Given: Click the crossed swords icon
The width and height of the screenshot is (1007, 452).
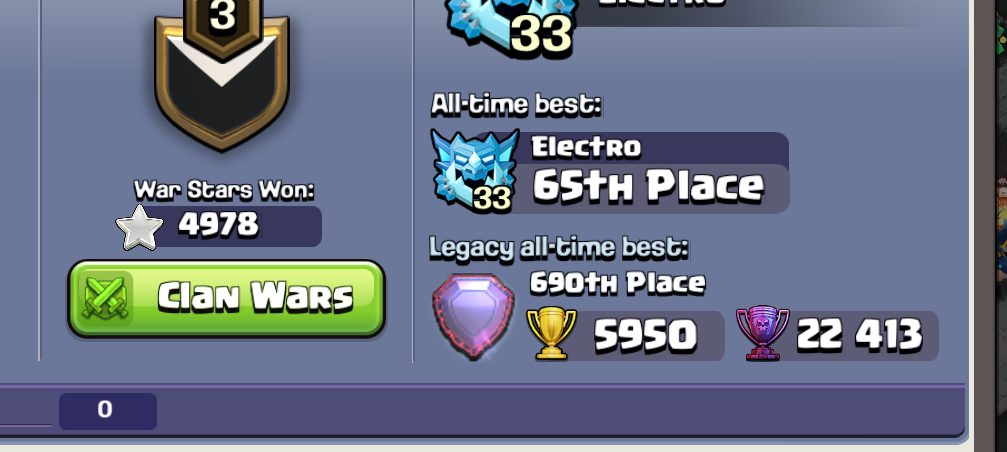Looking at the screenshot, I should click(106, 299).
